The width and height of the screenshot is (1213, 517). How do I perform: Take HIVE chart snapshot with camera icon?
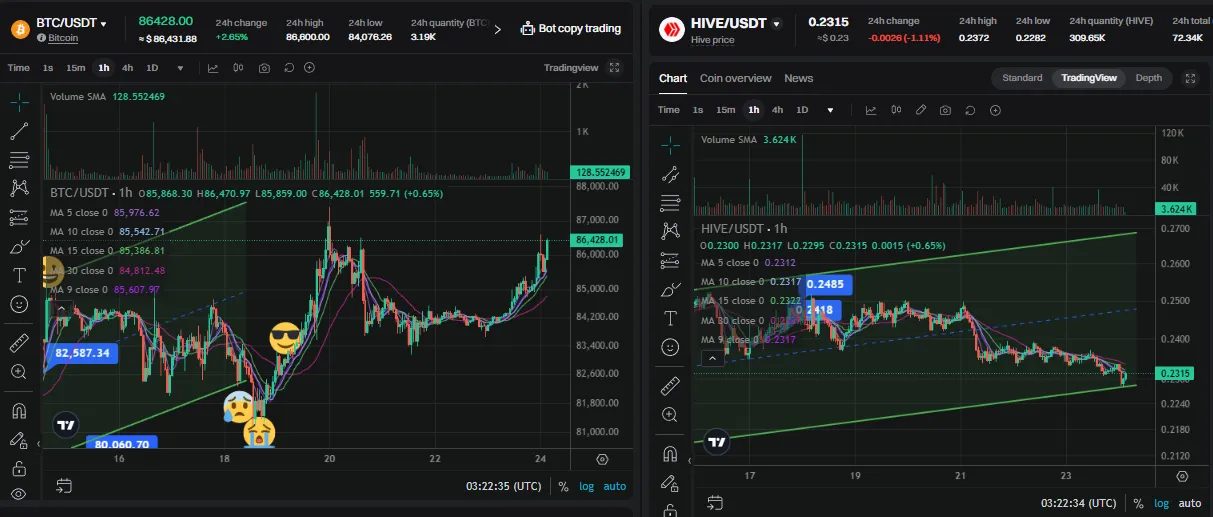tap(945, 110)
